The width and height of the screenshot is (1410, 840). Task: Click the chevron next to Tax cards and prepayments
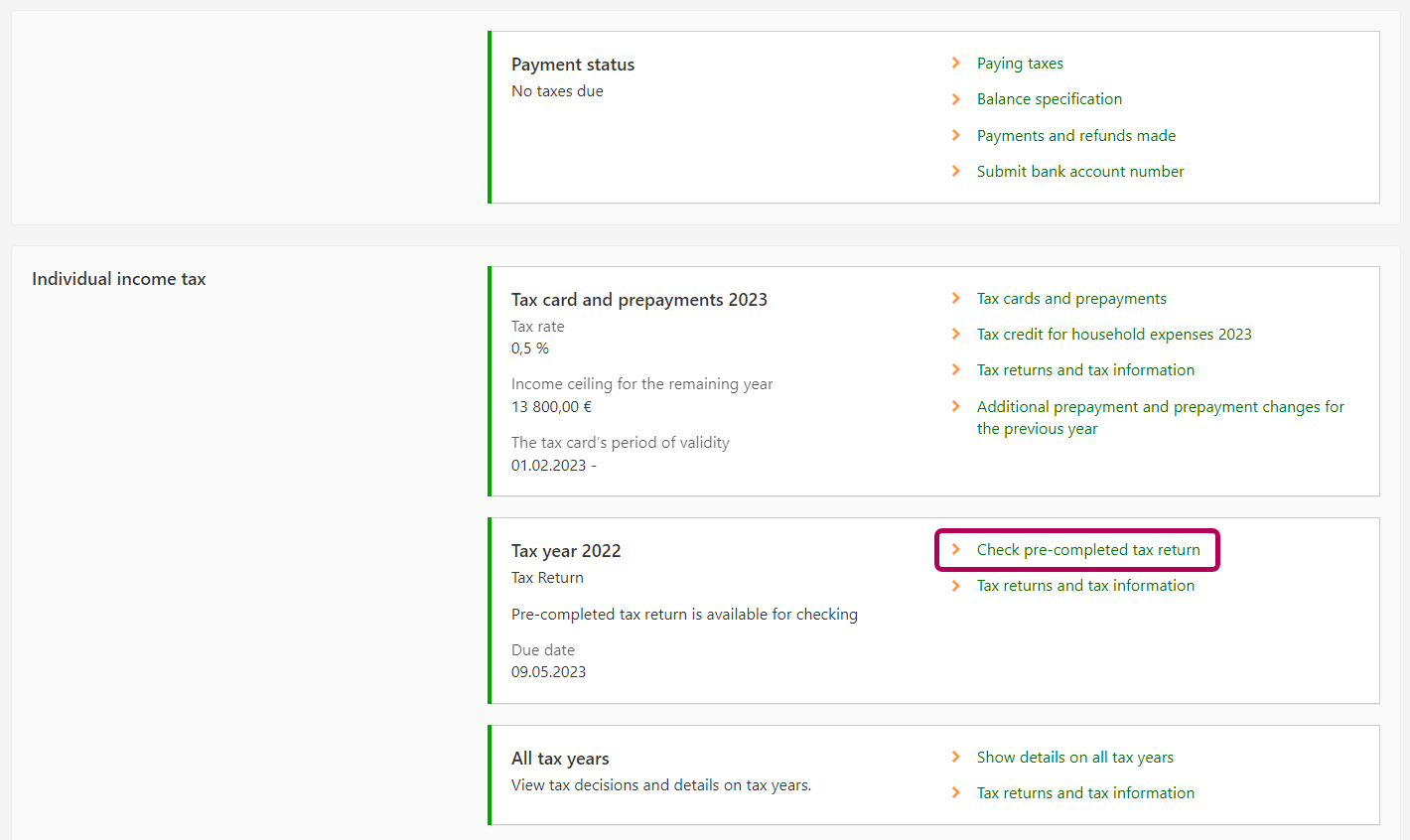955,298
